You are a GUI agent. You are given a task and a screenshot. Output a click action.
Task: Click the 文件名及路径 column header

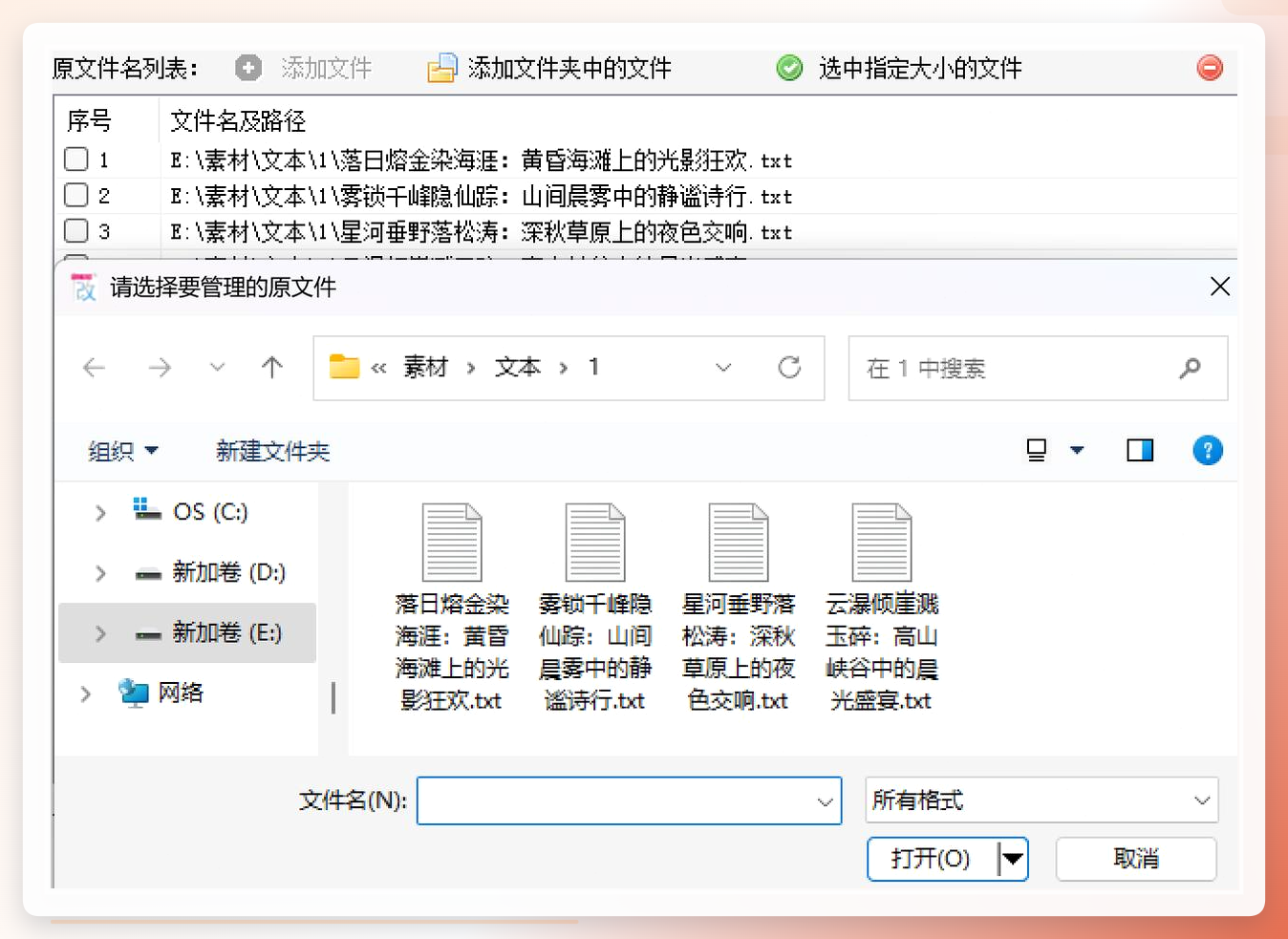[238, 121]
